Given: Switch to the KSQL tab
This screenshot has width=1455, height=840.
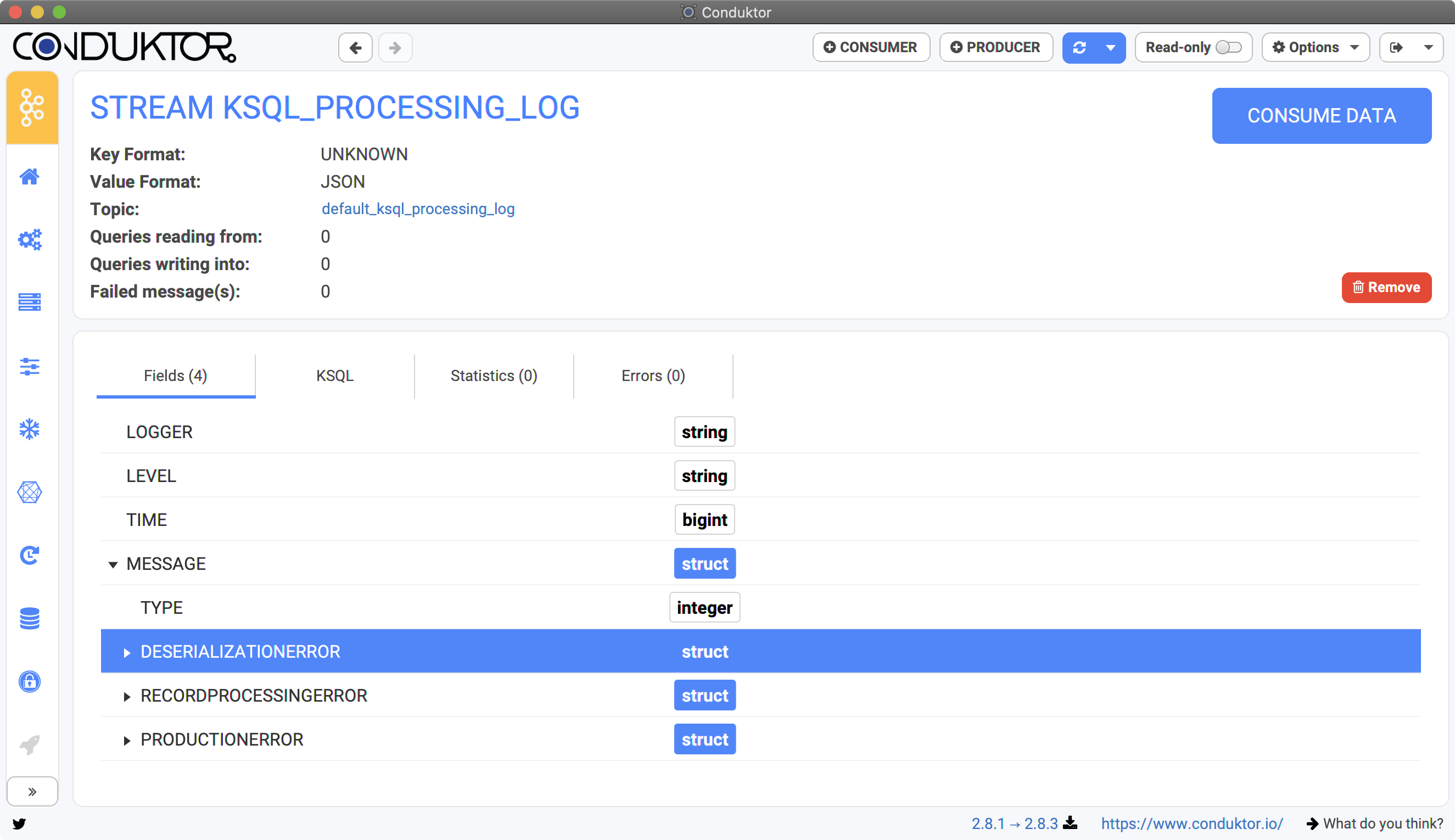Looking at the screenshot, I should tap(334, 376).
